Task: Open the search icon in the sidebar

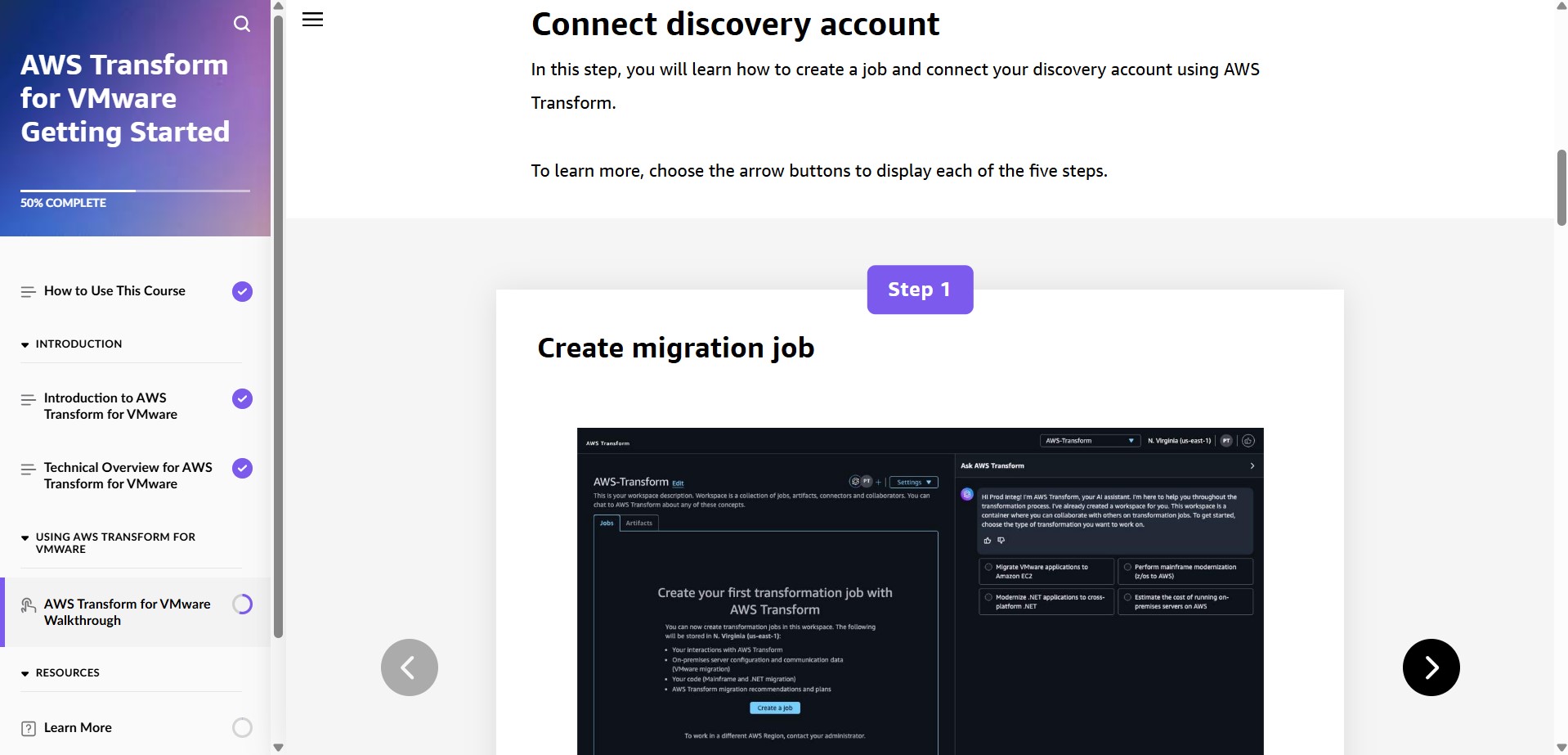Action: coord(242,24)
